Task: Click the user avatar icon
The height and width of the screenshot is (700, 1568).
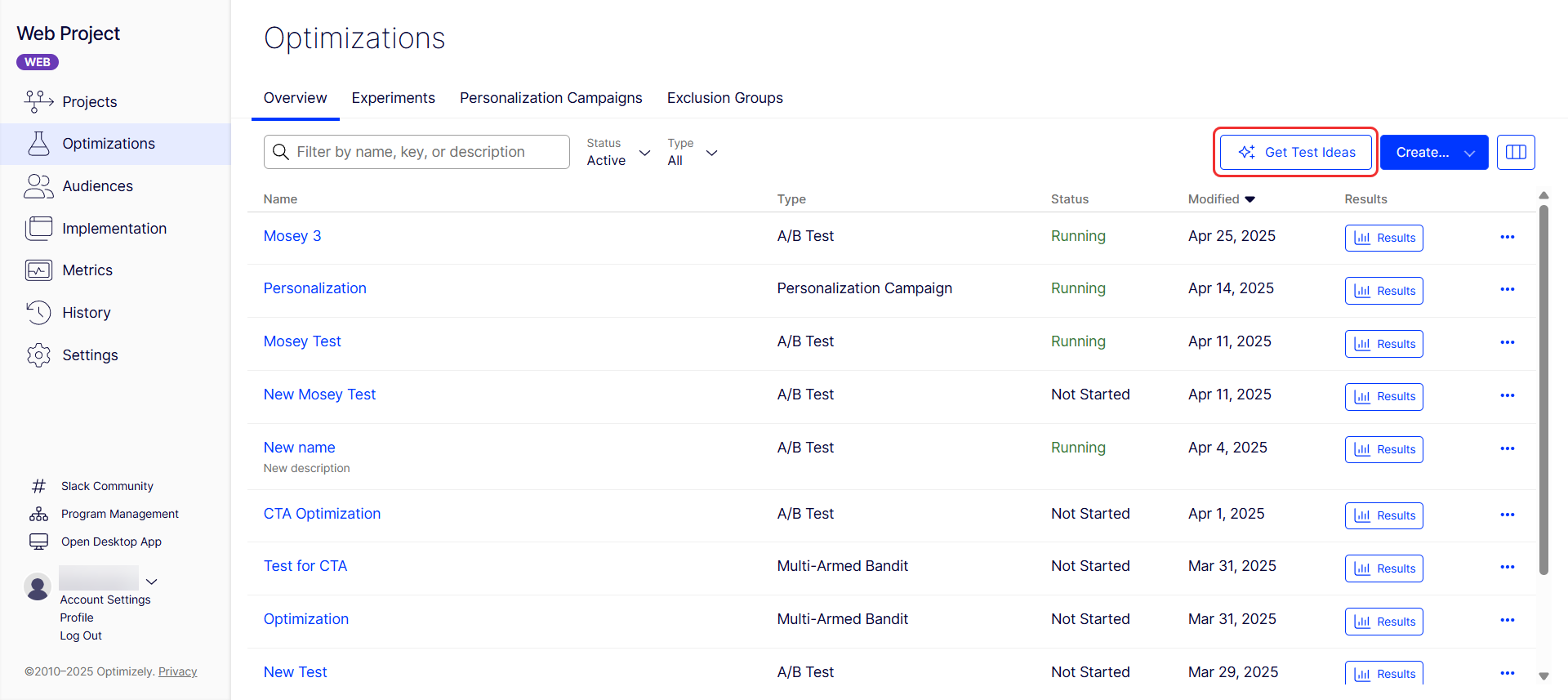Action: tap(38, 586)
